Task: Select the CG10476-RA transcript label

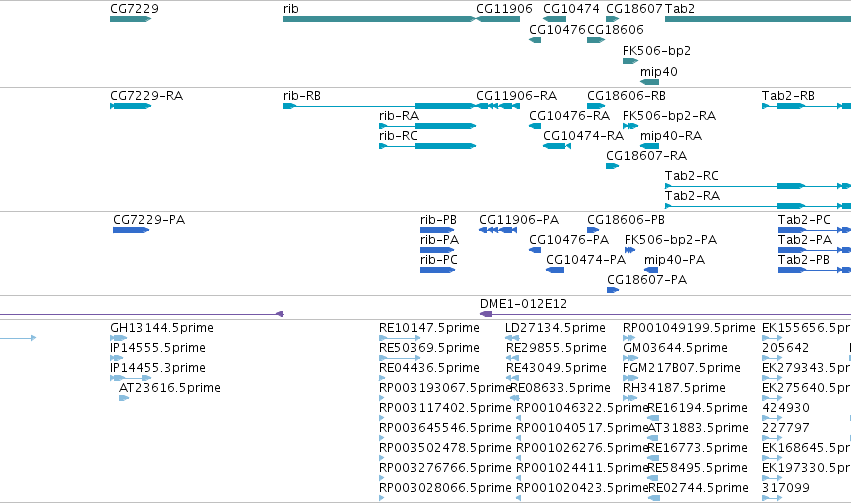Action: [569, 116]
